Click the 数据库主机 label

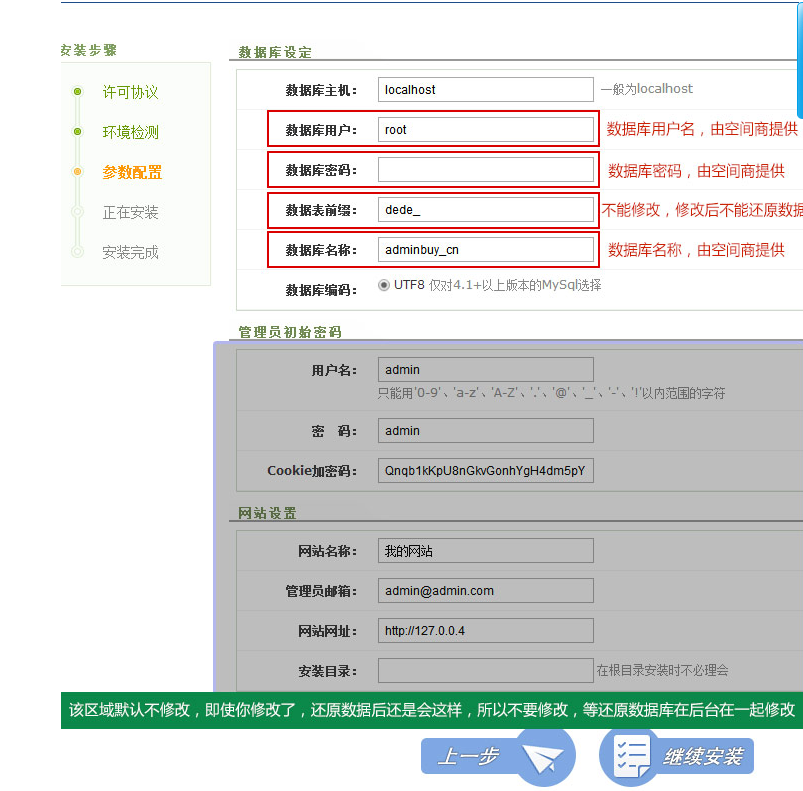click(321, 91)
